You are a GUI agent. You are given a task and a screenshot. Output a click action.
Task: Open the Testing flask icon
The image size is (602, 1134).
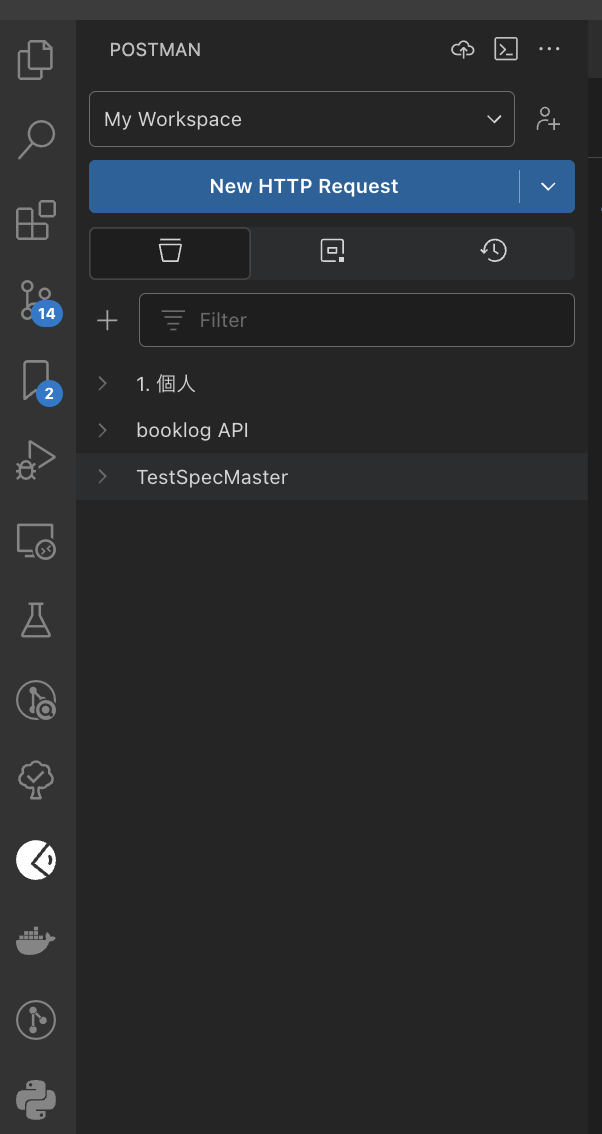coord(36,620)
